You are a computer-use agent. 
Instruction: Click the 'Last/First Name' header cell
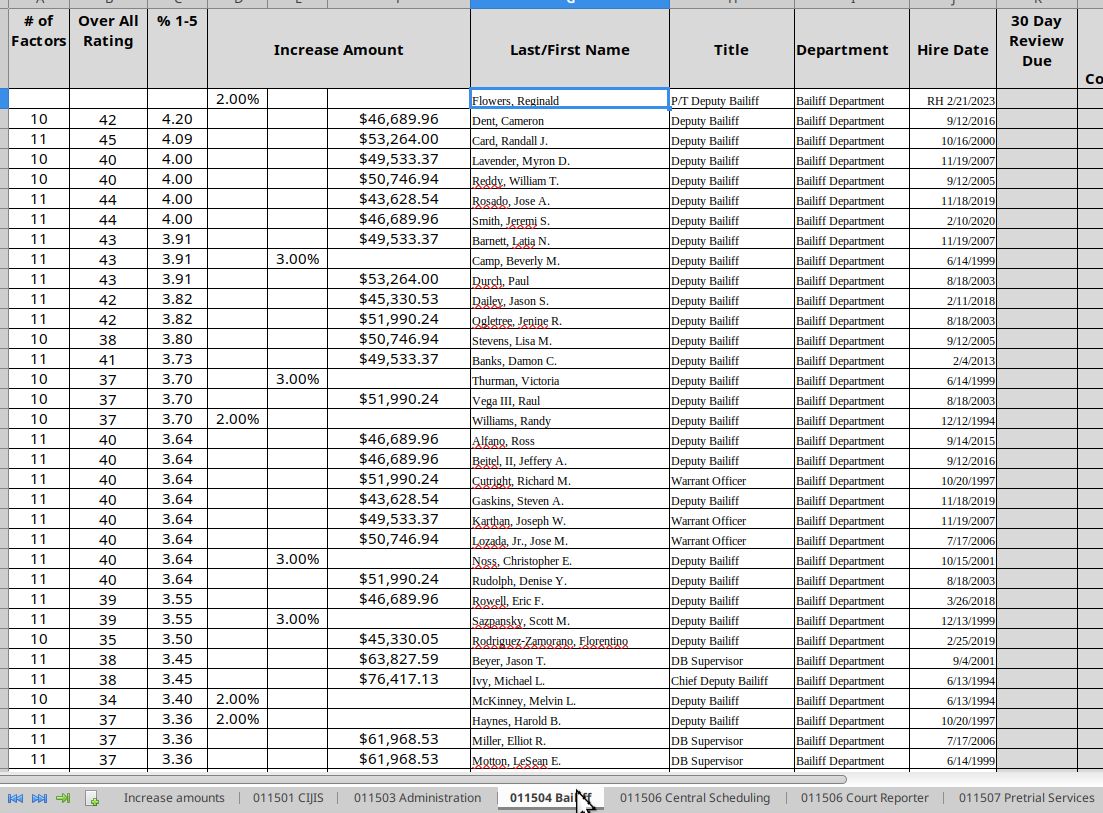(x=570, y=48)
